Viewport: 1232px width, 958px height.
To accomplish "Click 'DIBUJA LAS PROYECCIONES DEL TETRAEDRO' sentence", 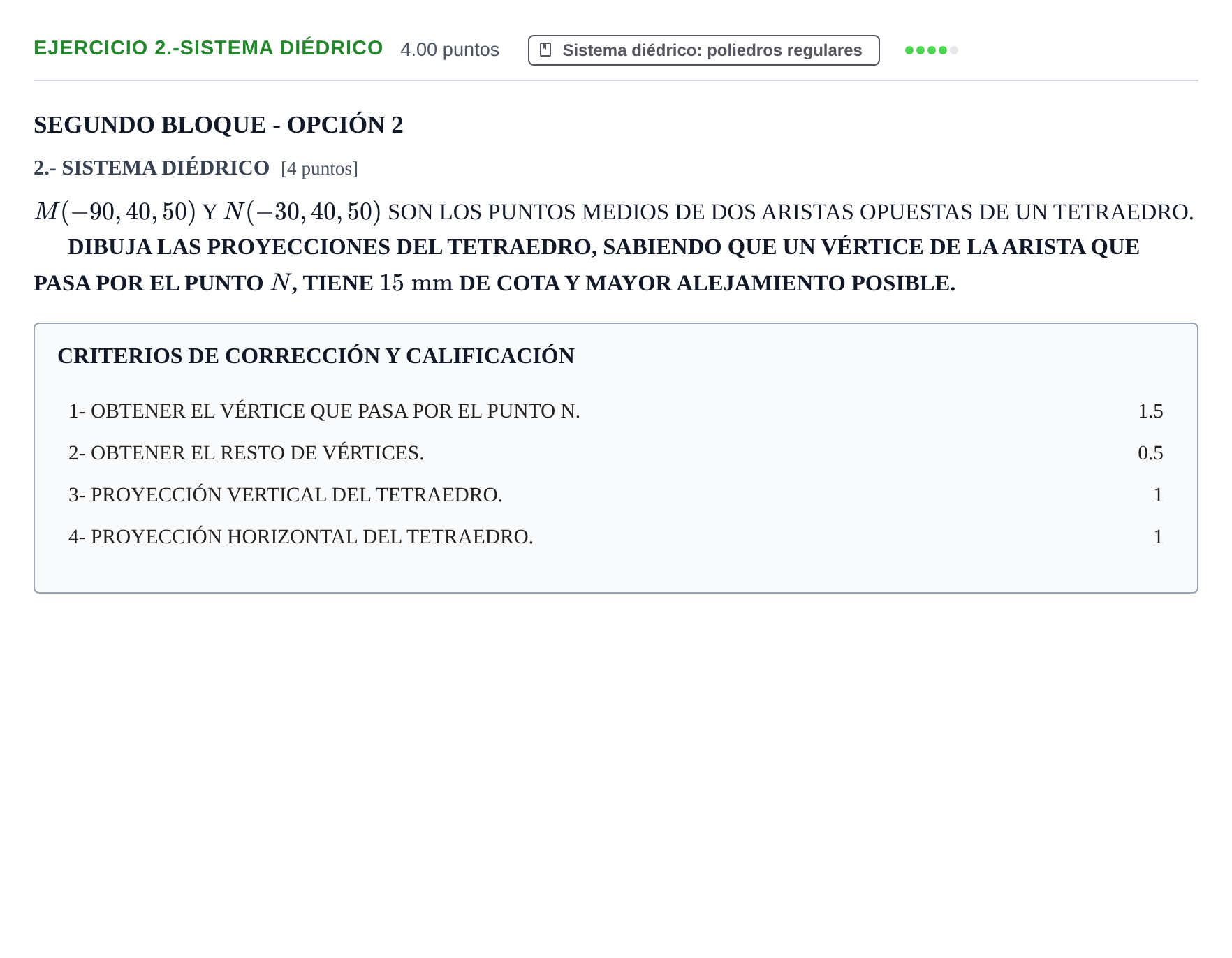I will (x=587, y=265).
